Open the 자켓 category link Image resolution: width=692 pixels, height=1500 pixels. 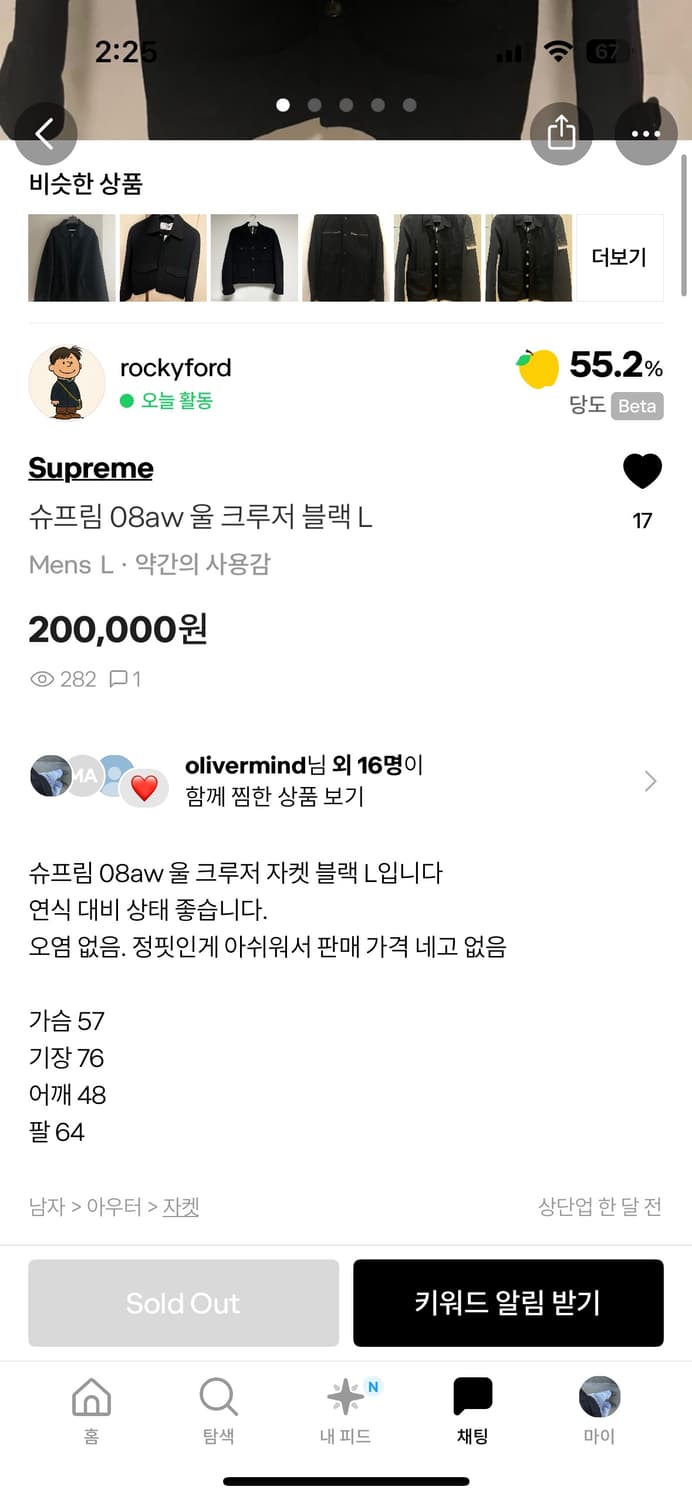coord(181,1207)
